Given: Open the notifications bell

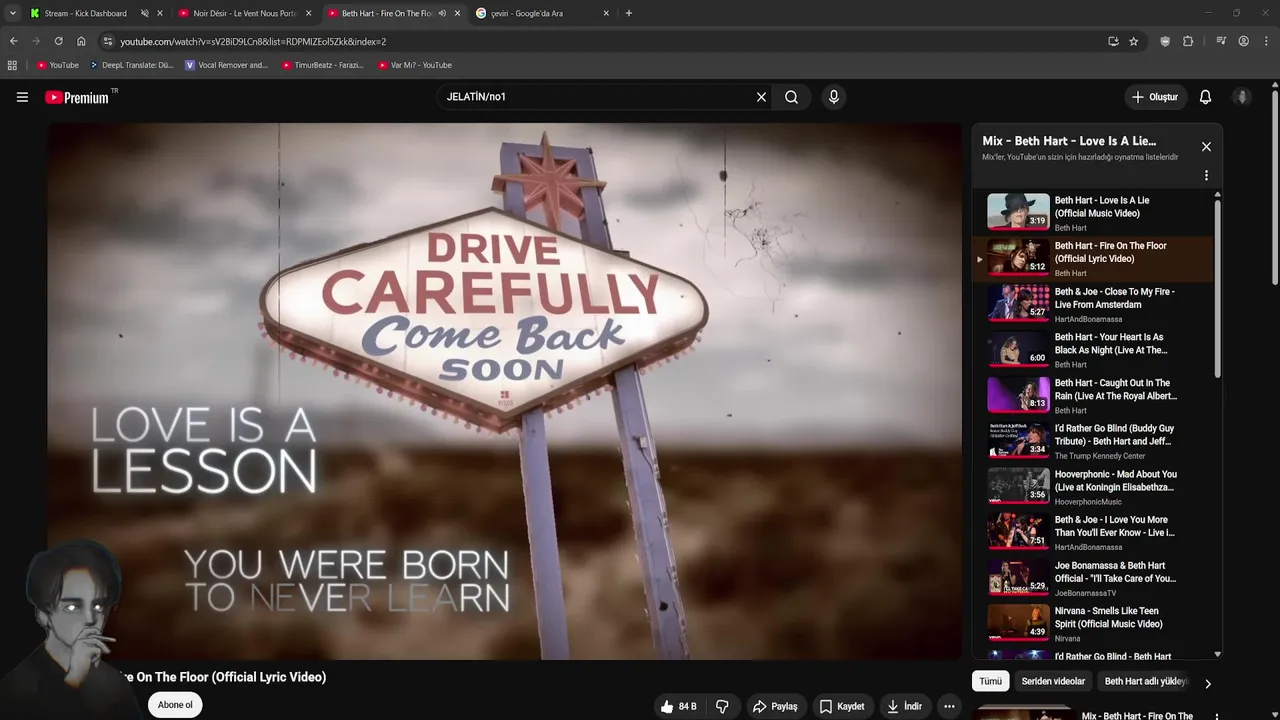Looking at the screenshot, I should 1205,97.
